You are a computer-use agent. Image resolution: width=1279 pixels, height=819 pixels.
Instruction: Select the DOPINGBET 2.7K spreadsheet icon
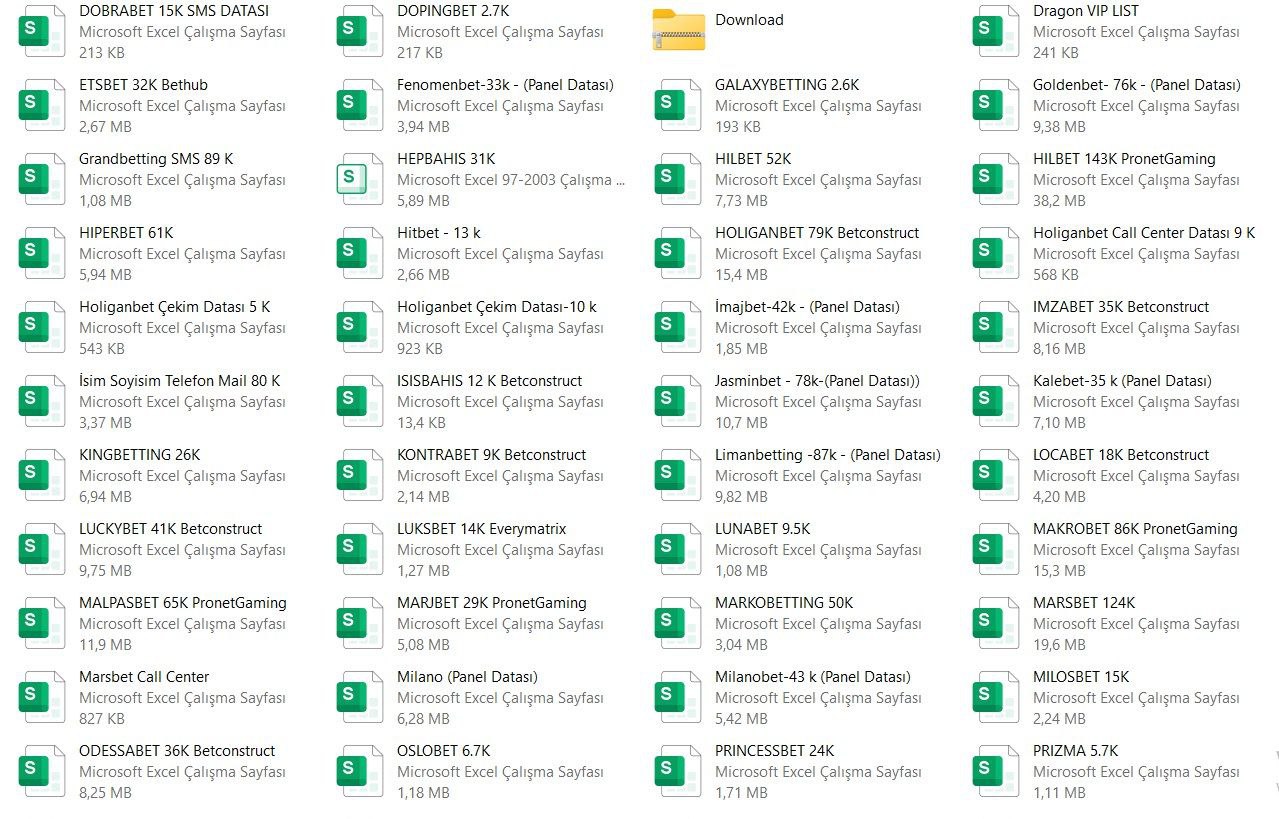360,31
